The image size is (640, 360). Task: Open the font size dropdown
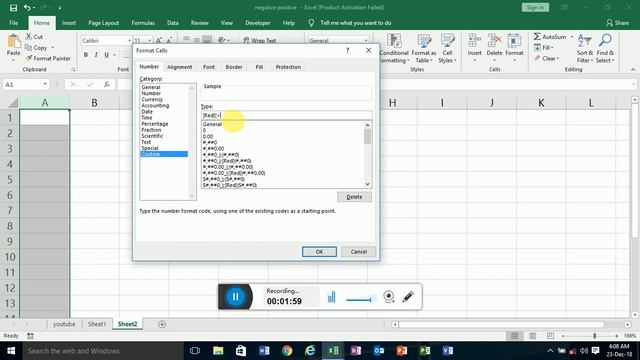pyautogui.click(x=149, y=40)
